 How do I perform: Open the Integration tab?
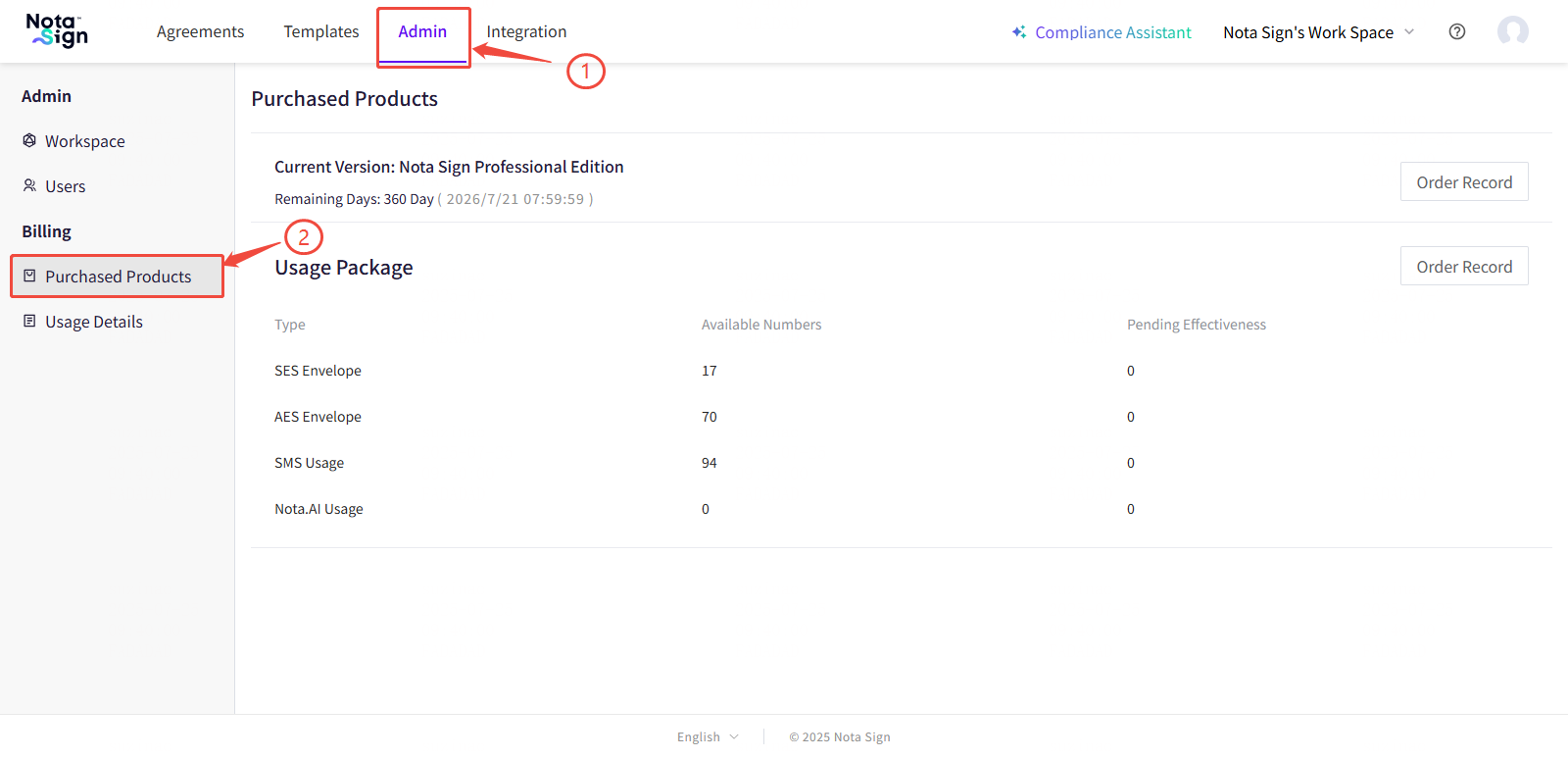pyautogui.click(x=526, y=31)
